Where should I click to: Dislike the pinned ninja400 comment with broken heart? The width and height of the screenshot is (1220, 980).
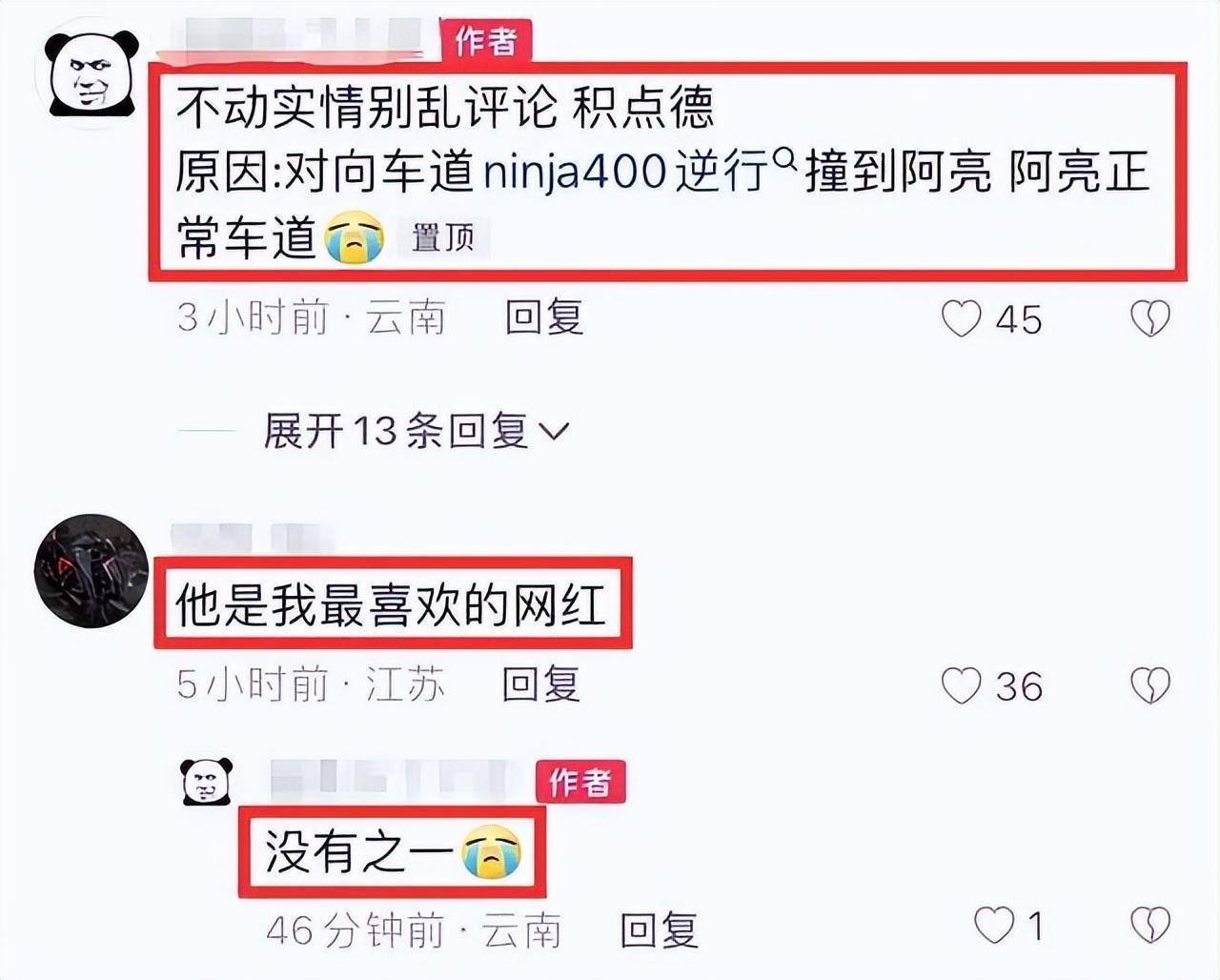tap(1149, 318)
